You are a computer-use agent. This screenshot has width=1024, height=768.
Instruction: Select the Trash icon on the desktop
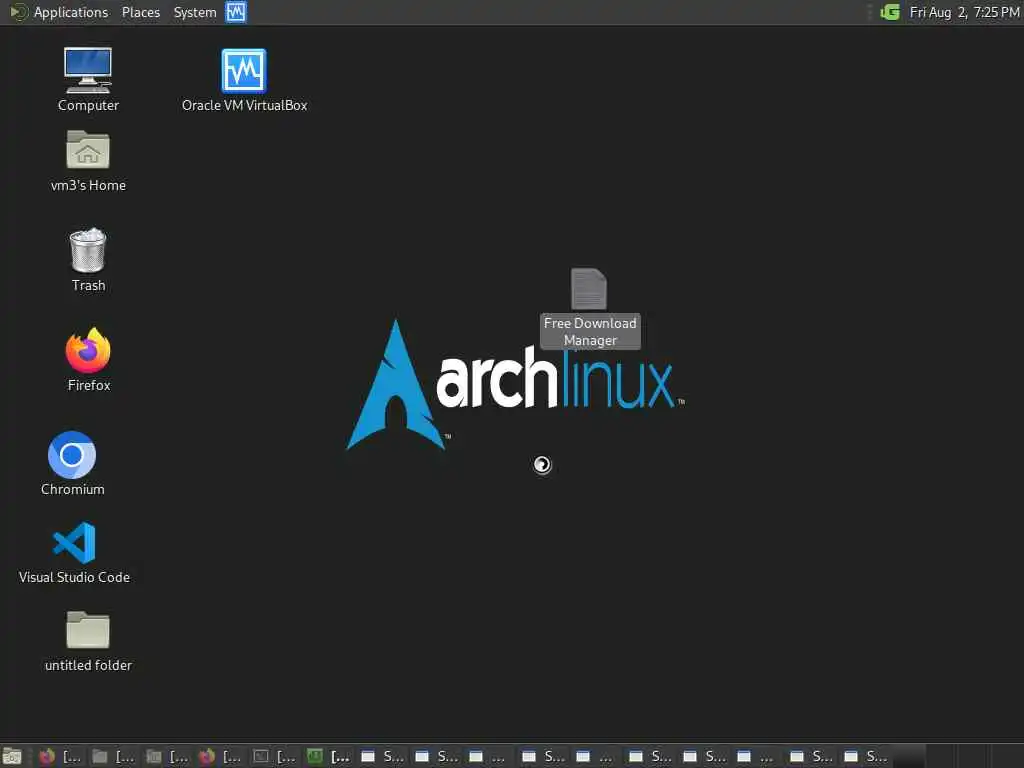(88, 259)
